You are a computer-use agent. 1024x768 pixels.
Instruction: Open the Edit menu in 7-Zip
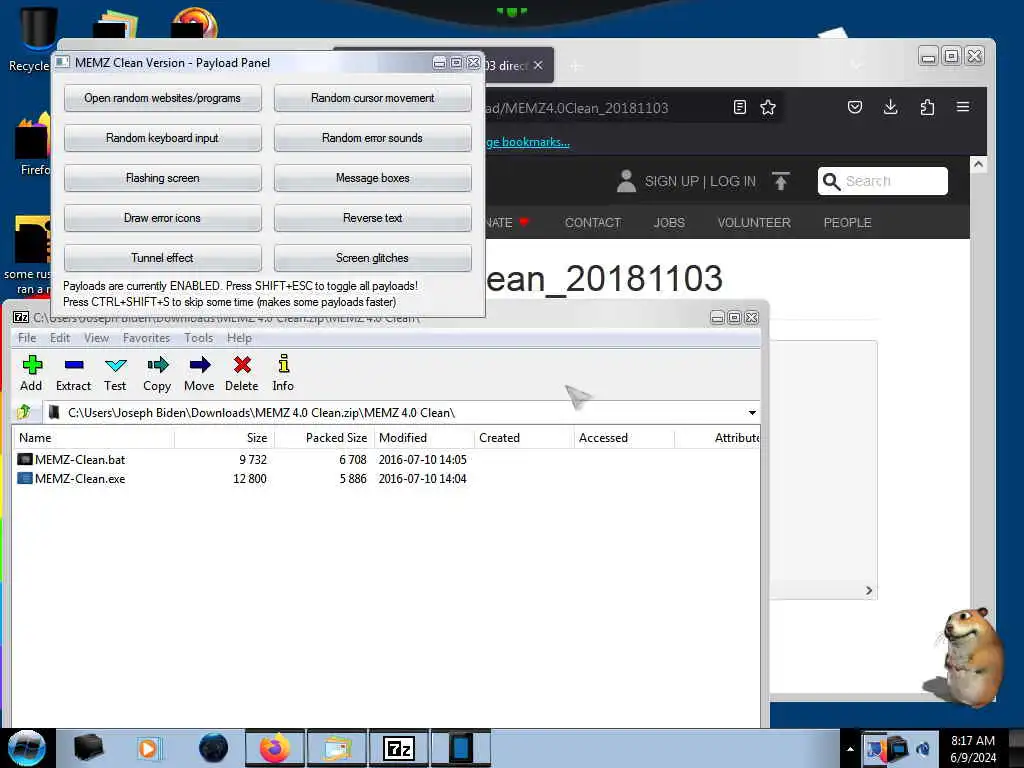point(59,338)
